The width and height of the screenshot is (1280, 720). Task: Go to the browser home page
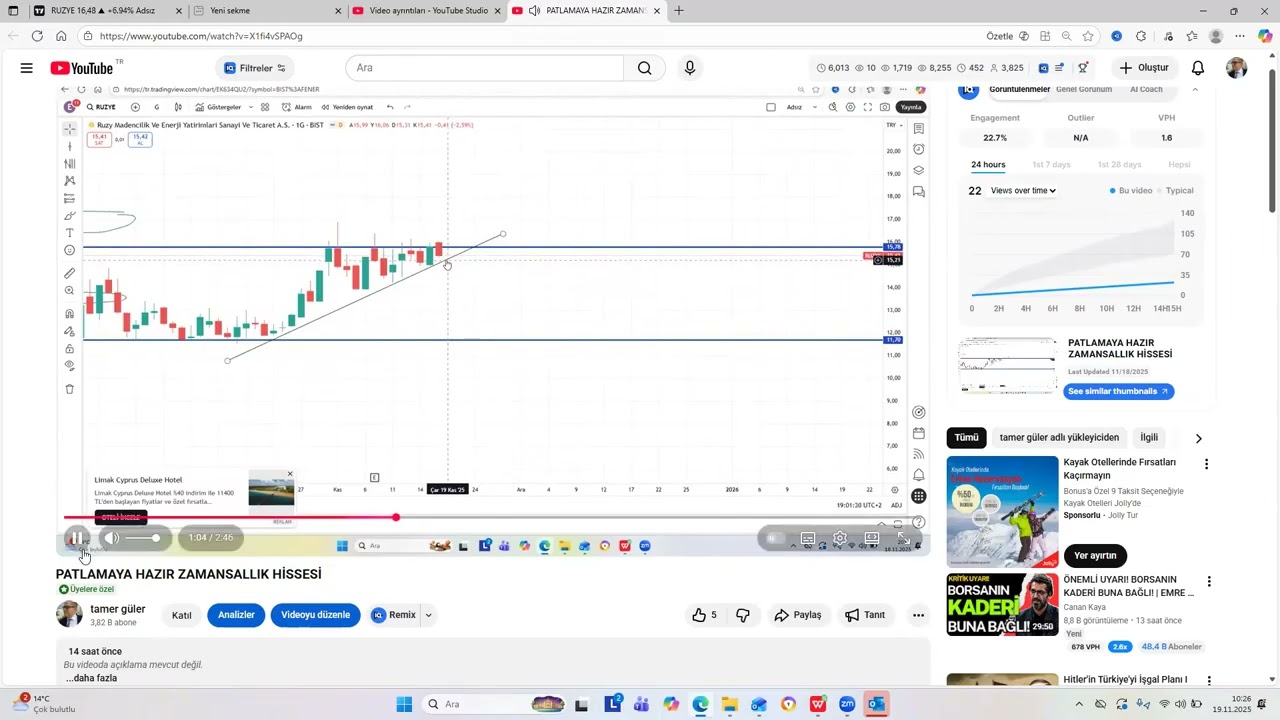pyautogui.click(x=61, y=36)
